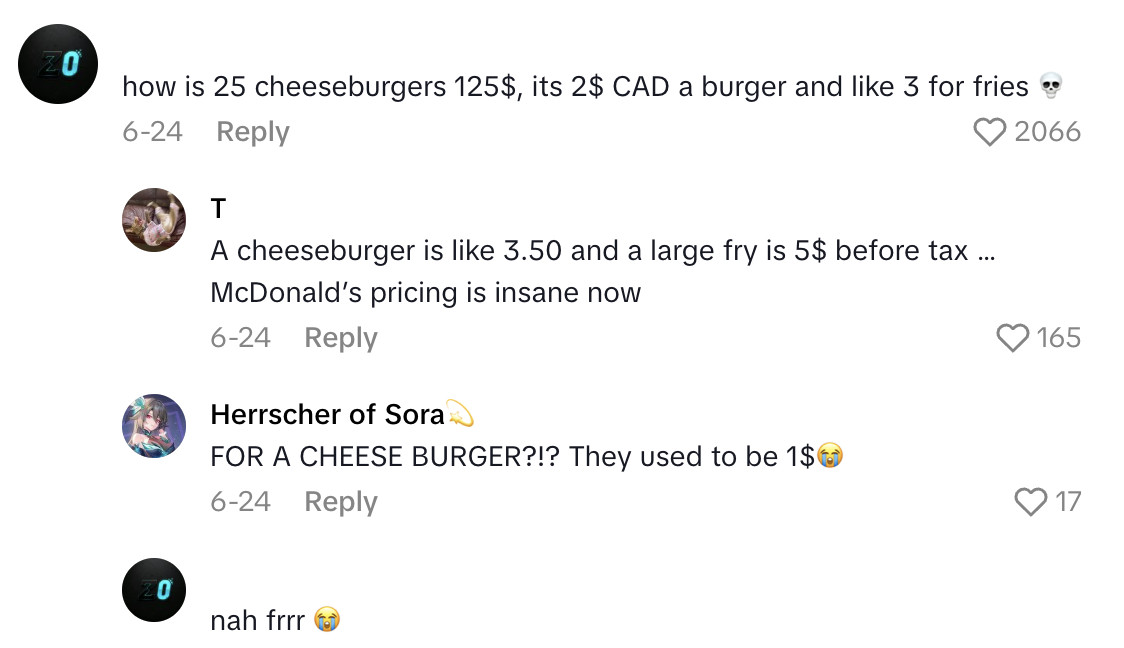Select the username 'T'
Viewport: 1124px width, 648px height.
click(x=216, y=209)
